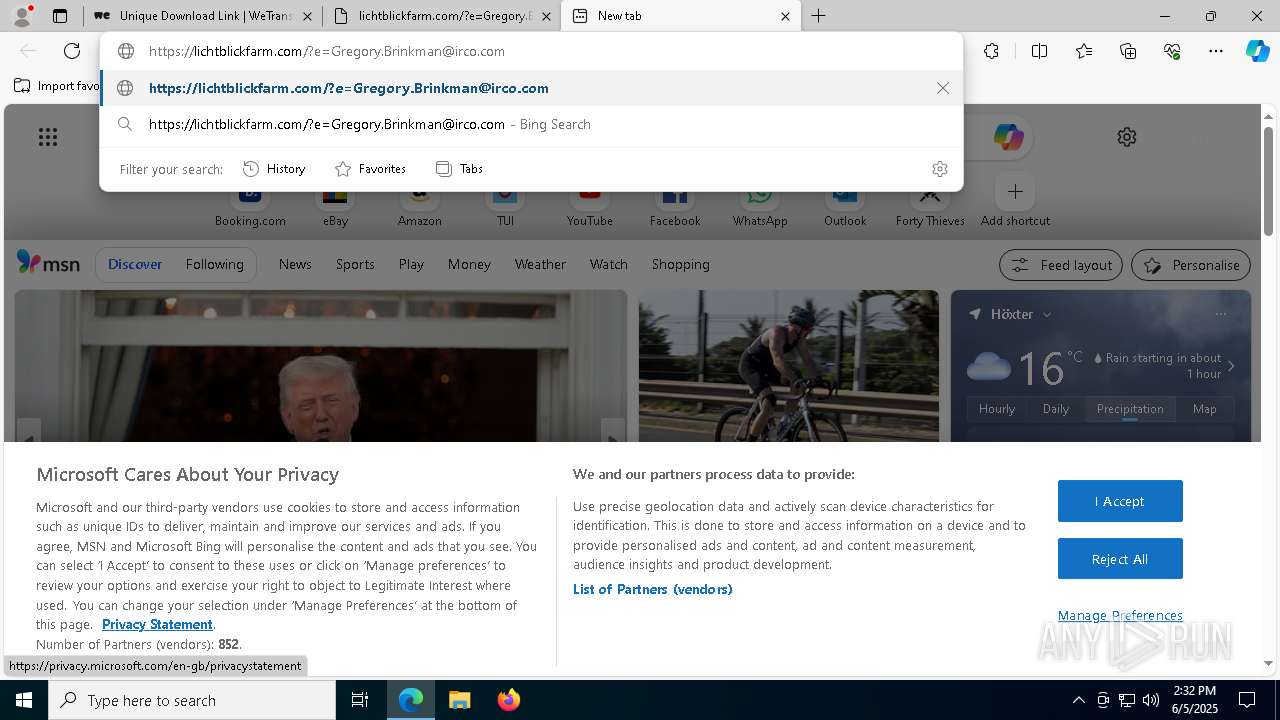Screen dimensions: 1280x720
Task: Open the apps grid launcher icon
Action: (x=48, y=137)
